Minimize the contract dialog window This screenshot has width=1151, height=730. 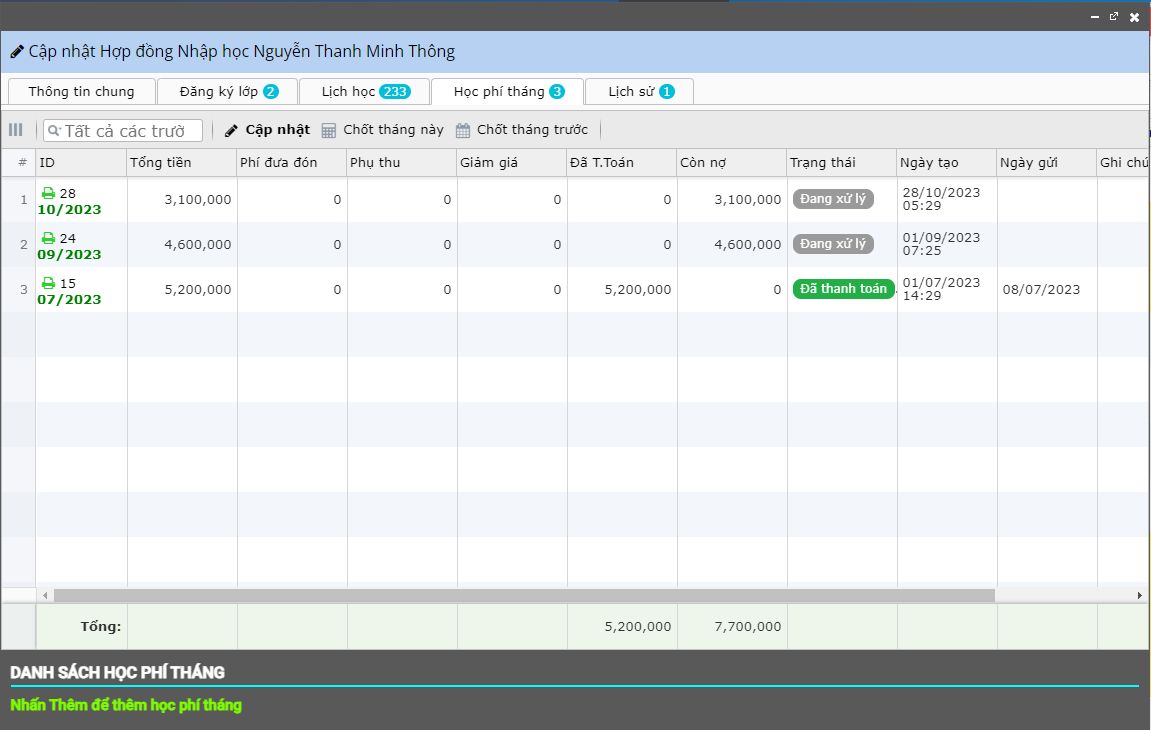point(1095,17)
